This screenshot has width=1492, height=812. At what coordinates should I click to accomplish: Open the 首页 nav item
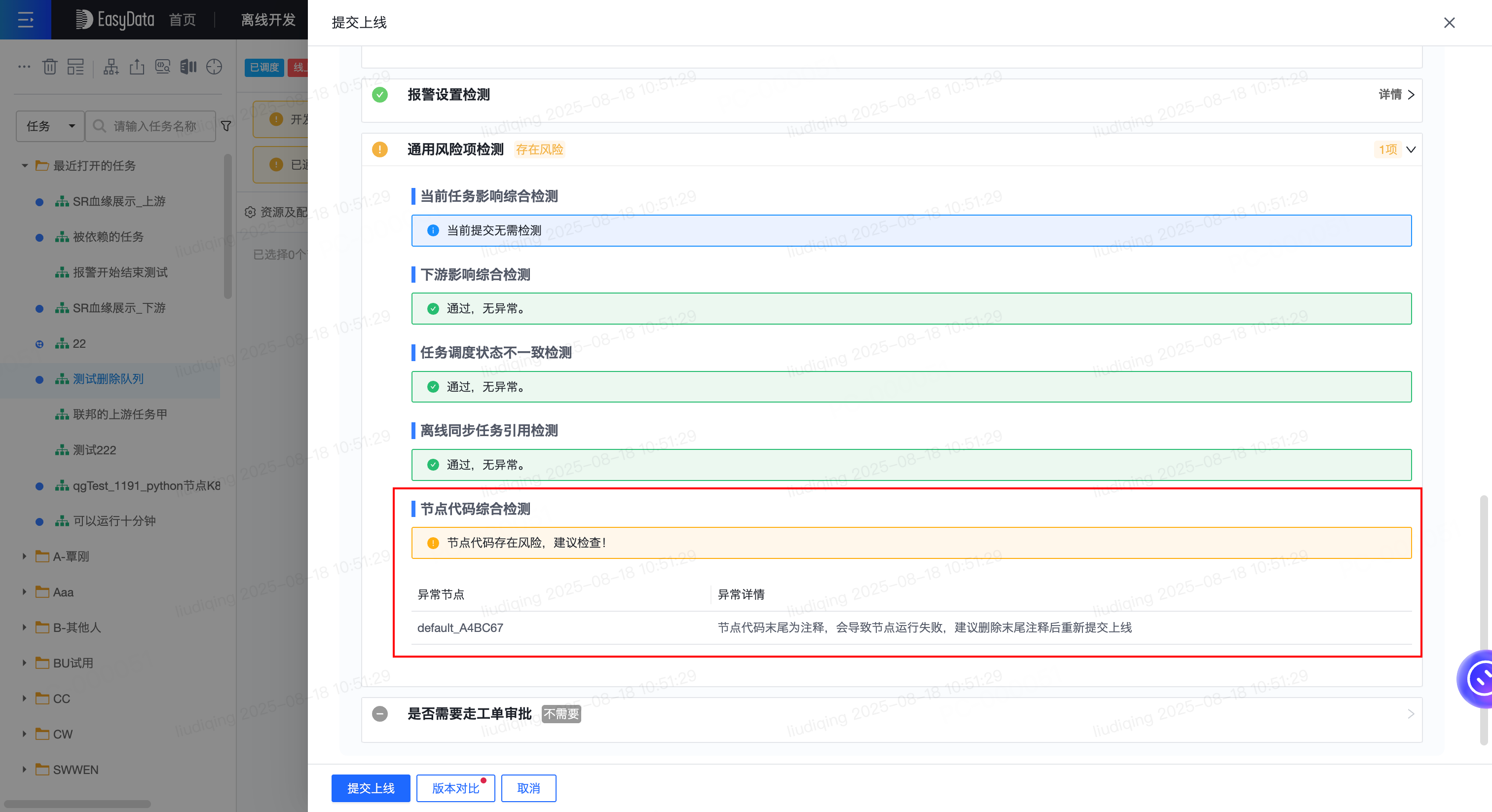(x=183, y=20)
